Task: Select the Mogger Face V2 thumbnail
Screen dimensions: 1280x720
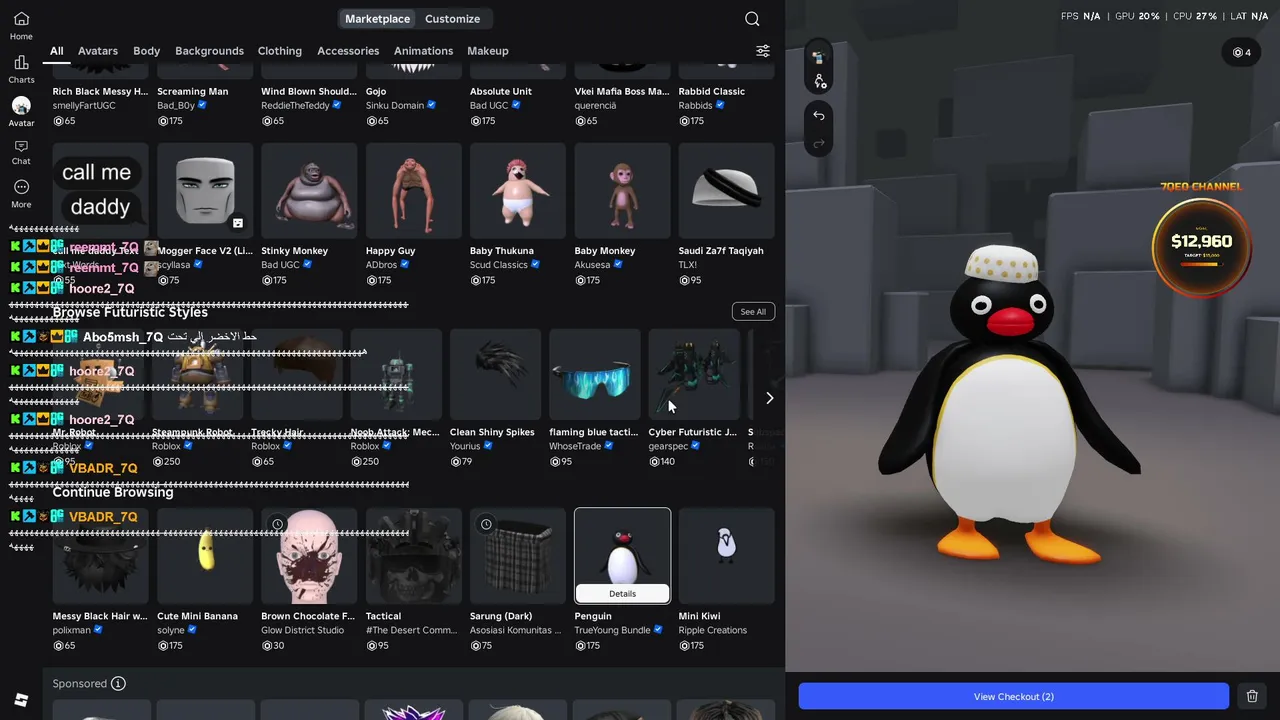Action: 205,191
